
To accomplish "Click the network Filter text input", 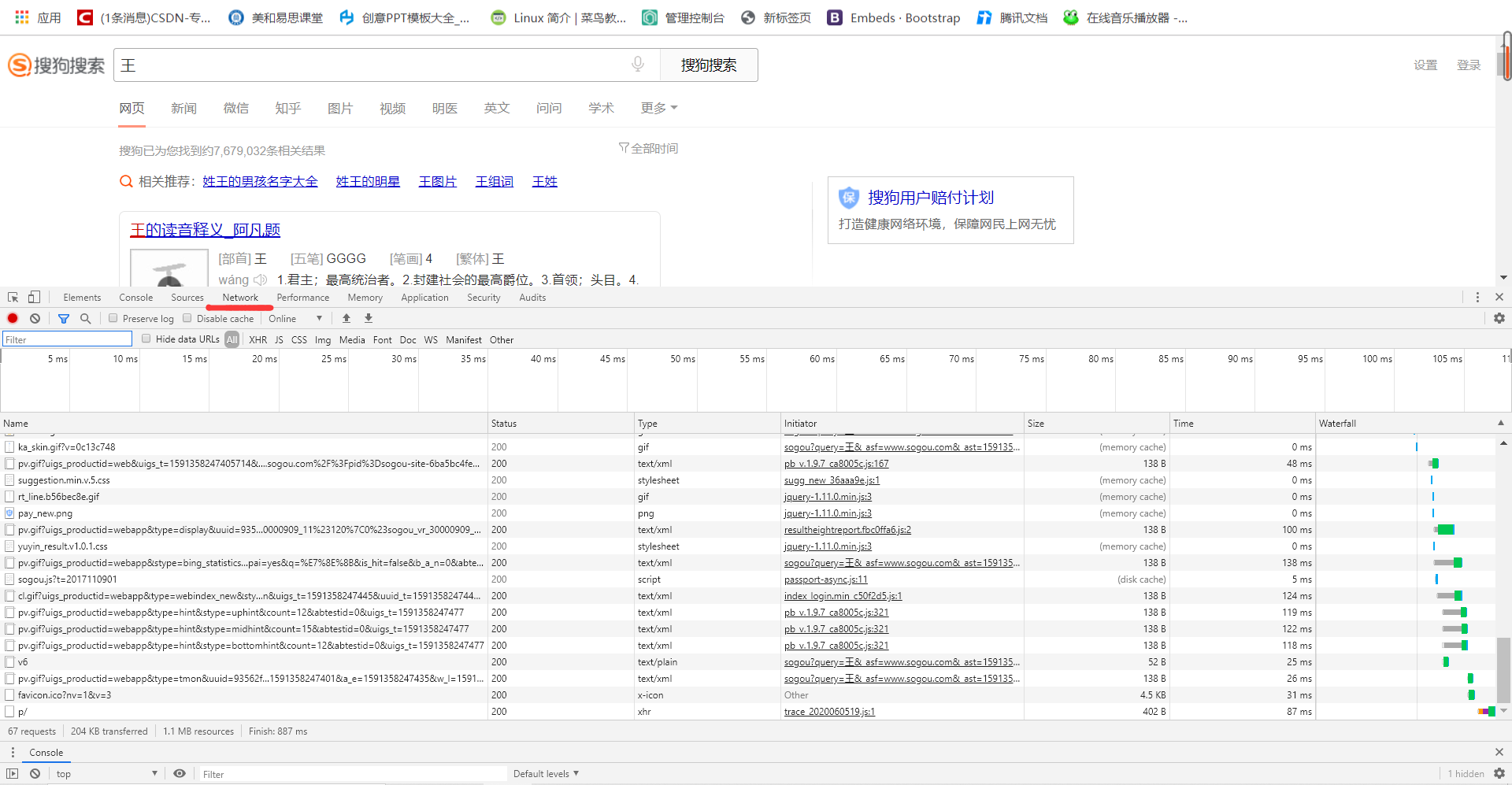I will [67, 339].
